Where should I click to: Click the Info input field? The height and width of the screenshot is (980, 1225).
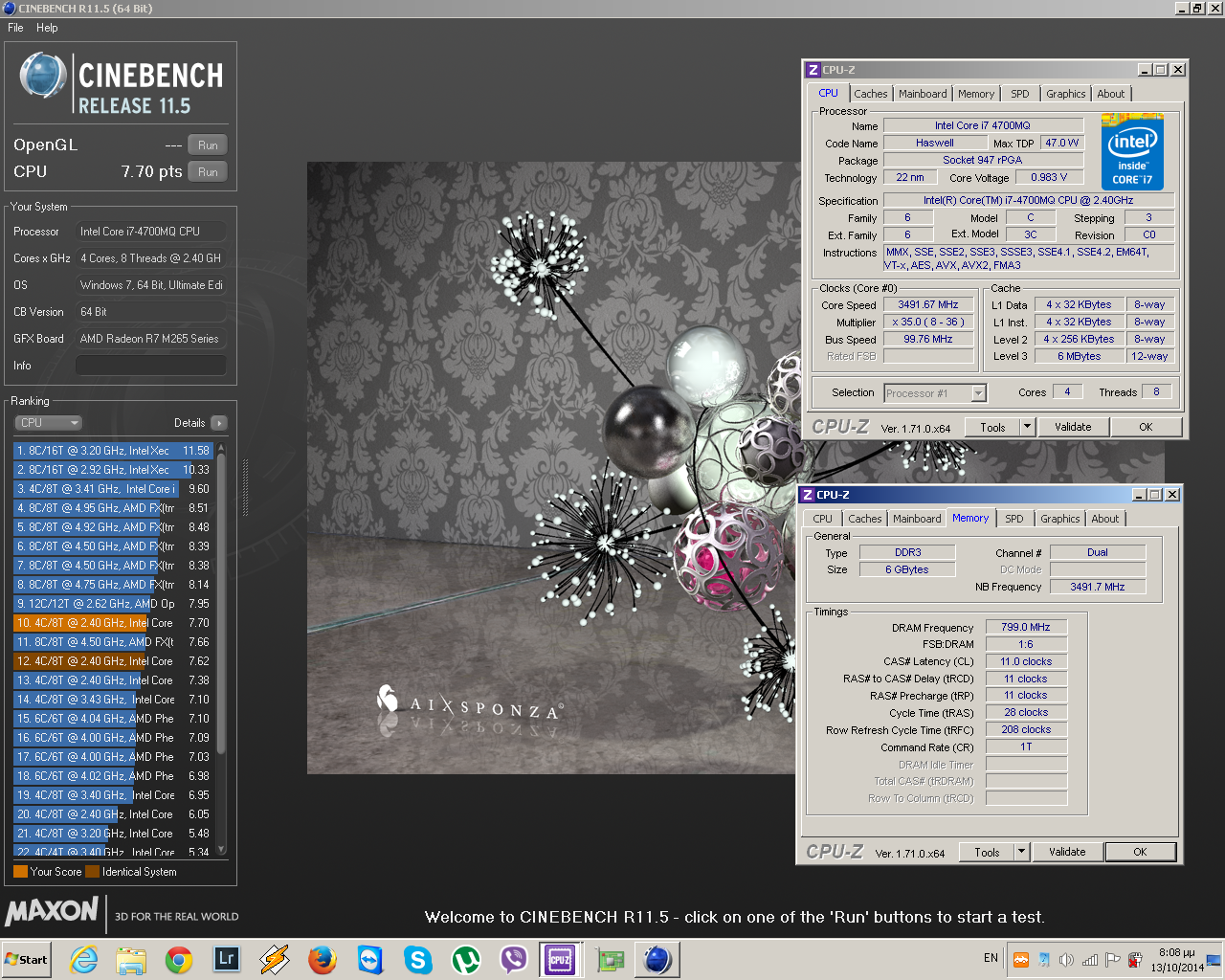151,366
